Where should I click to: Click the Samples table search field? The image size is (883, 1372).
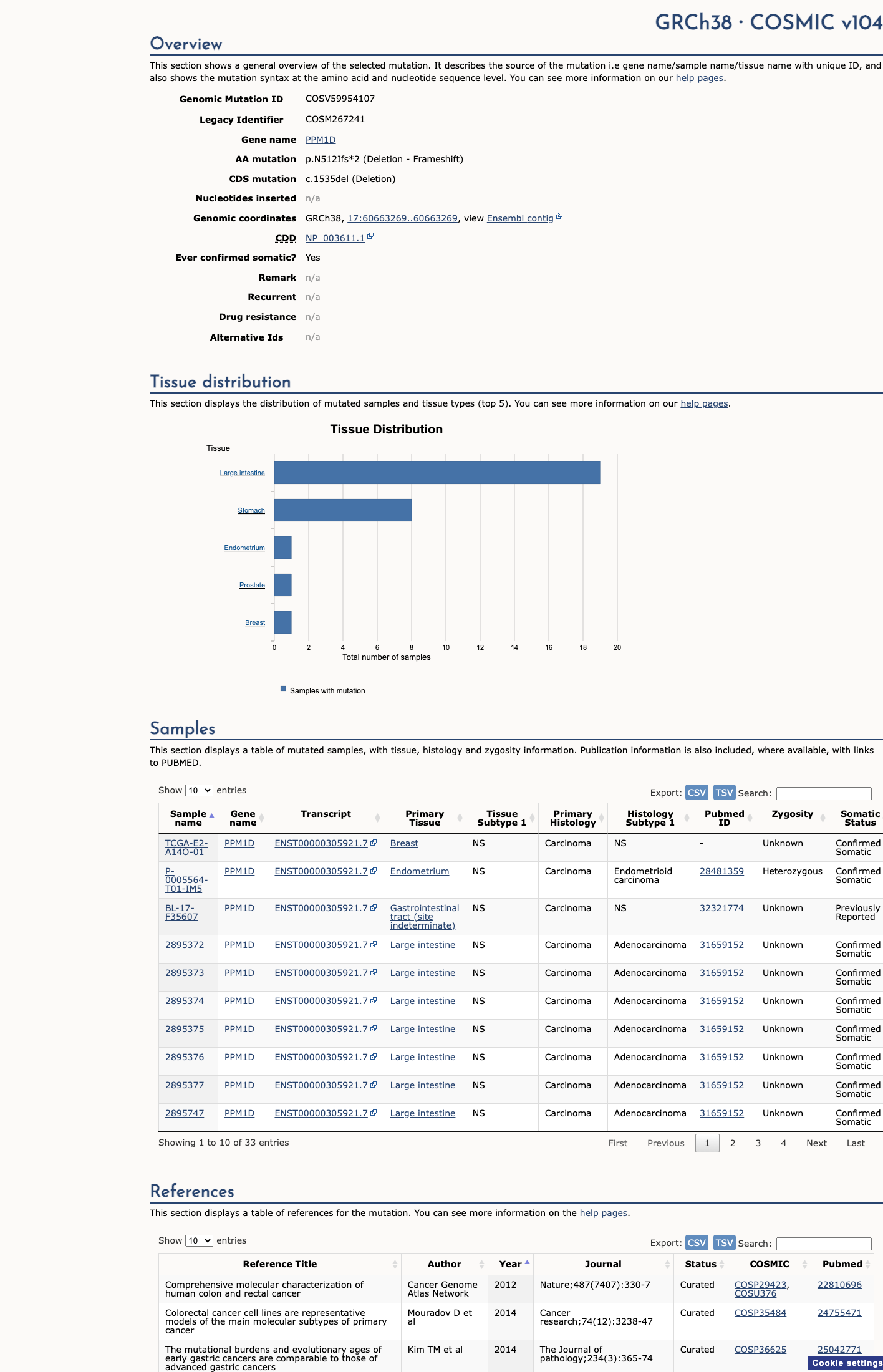tap(824, 793)
